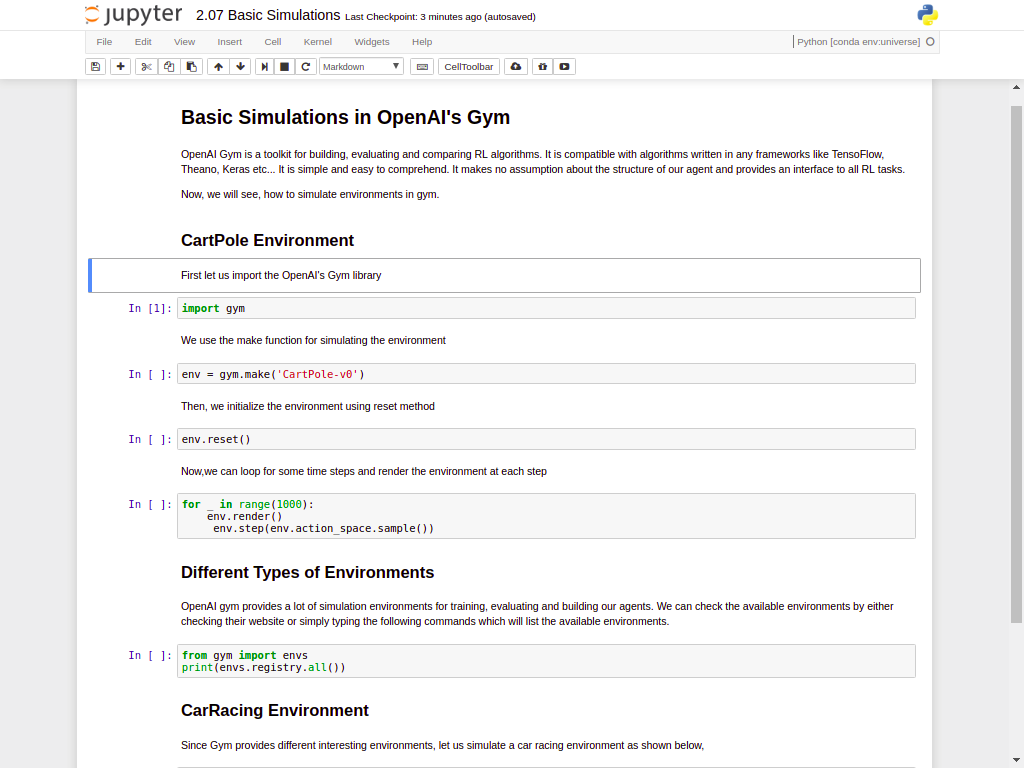1024x768 pixels.
Task: Open the Cell menu
Action: 273,42
